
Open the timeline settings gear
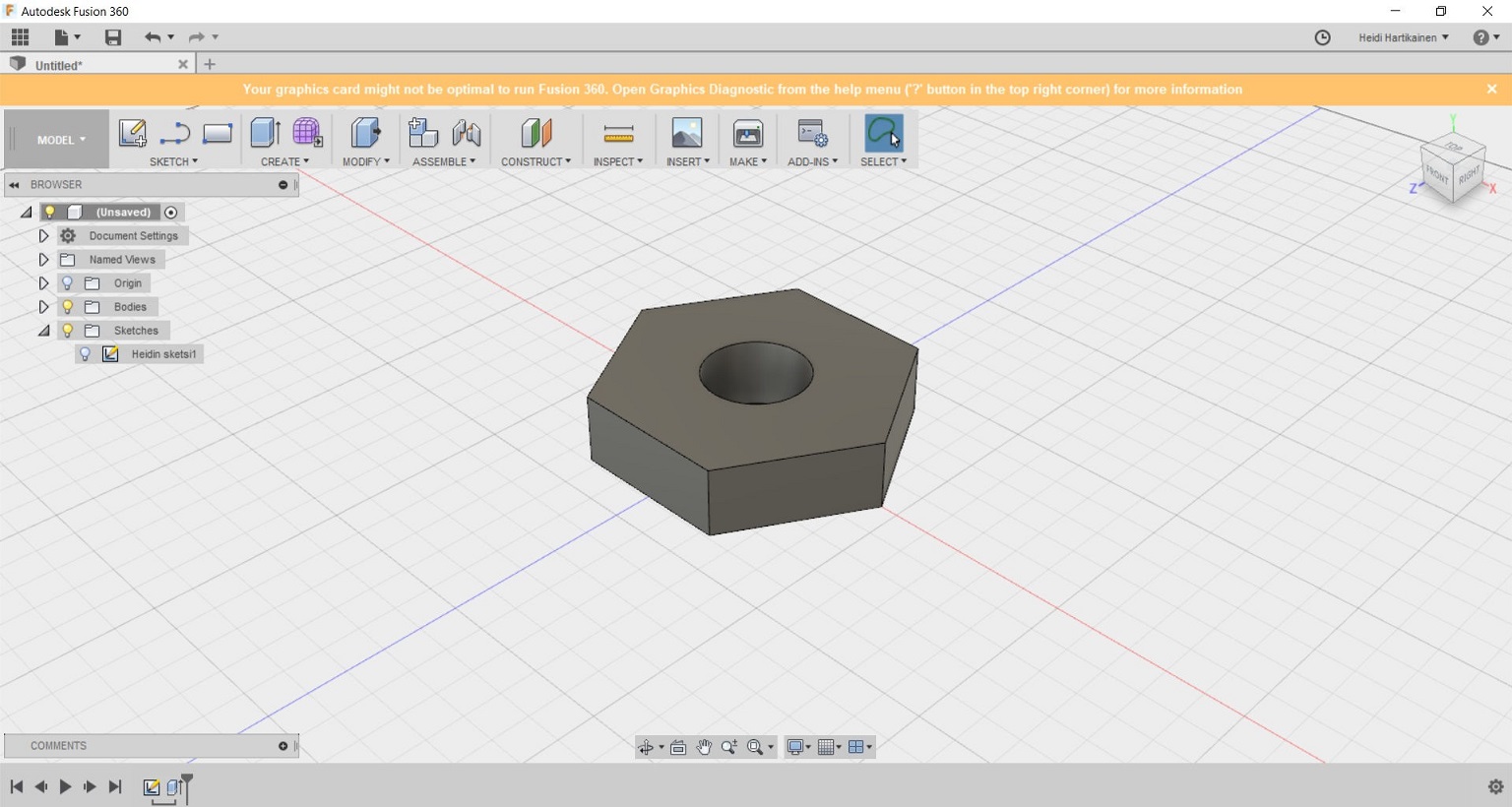click(1496, 786)
